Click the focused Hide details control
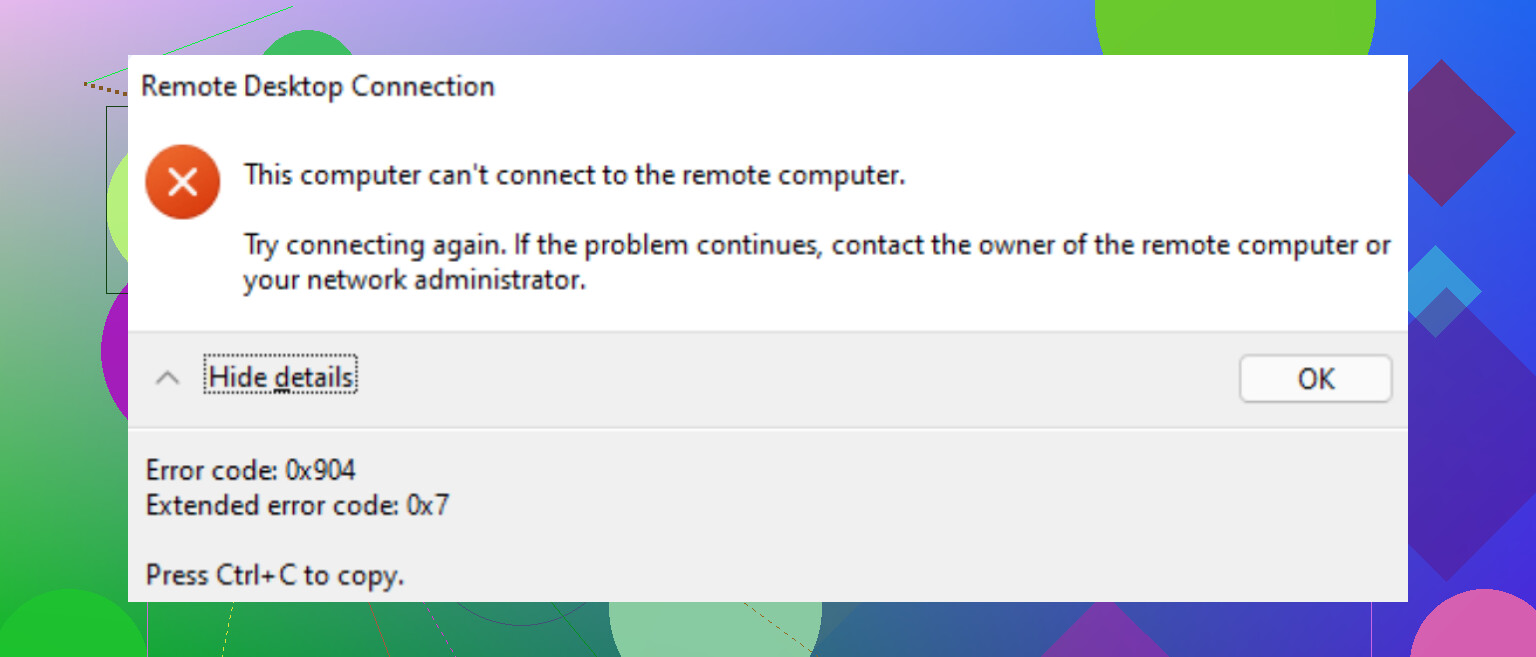 click(x=281, y=377)
